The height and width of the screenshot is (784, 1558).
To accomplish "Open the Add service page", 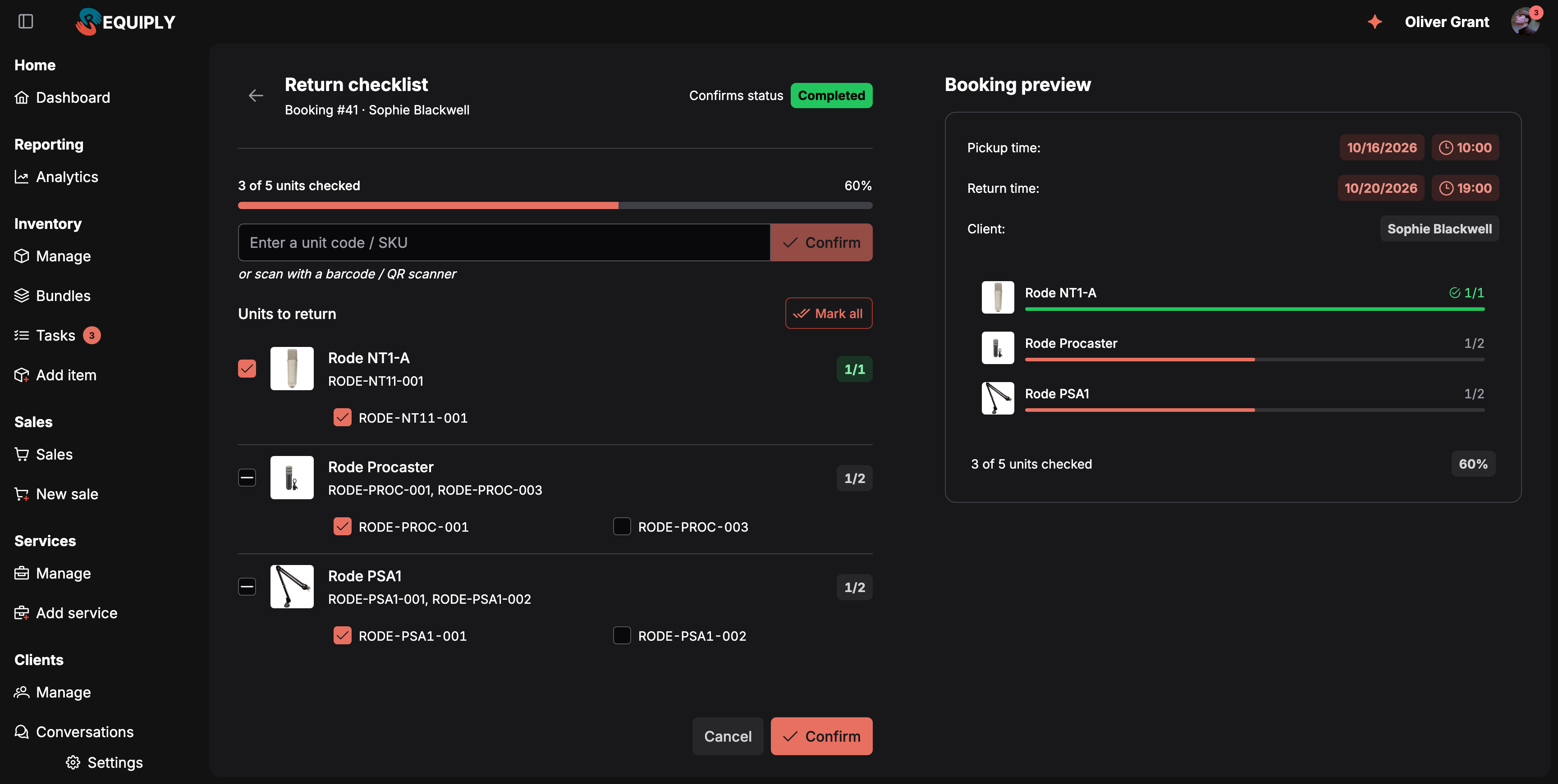I will point(66,613).
